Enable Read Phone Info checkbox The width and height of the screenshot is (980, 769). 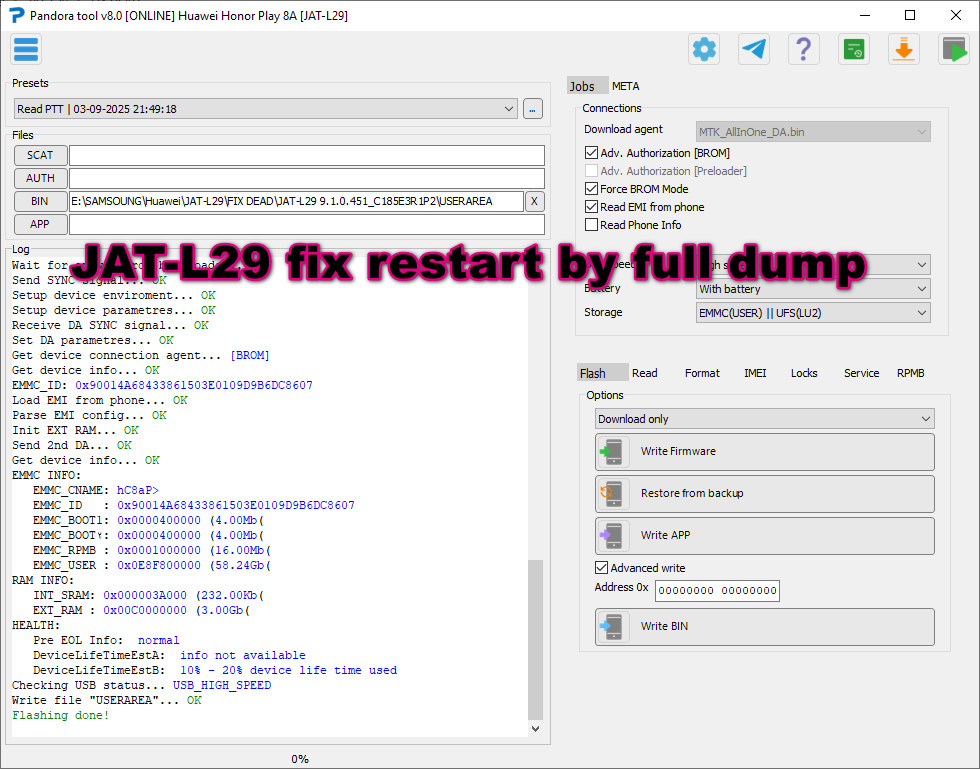(591, 224)
